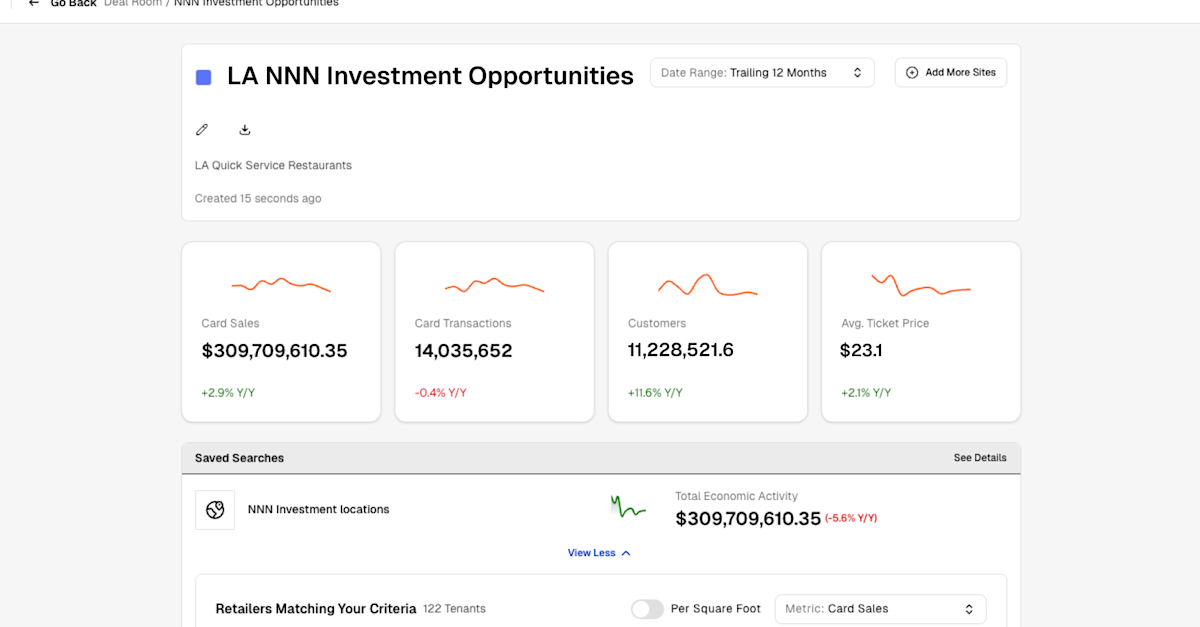Click the NNN Investment Opportunities breadcrumb
This screenshot has width=1200, height=627.
[x=256, y=3]
